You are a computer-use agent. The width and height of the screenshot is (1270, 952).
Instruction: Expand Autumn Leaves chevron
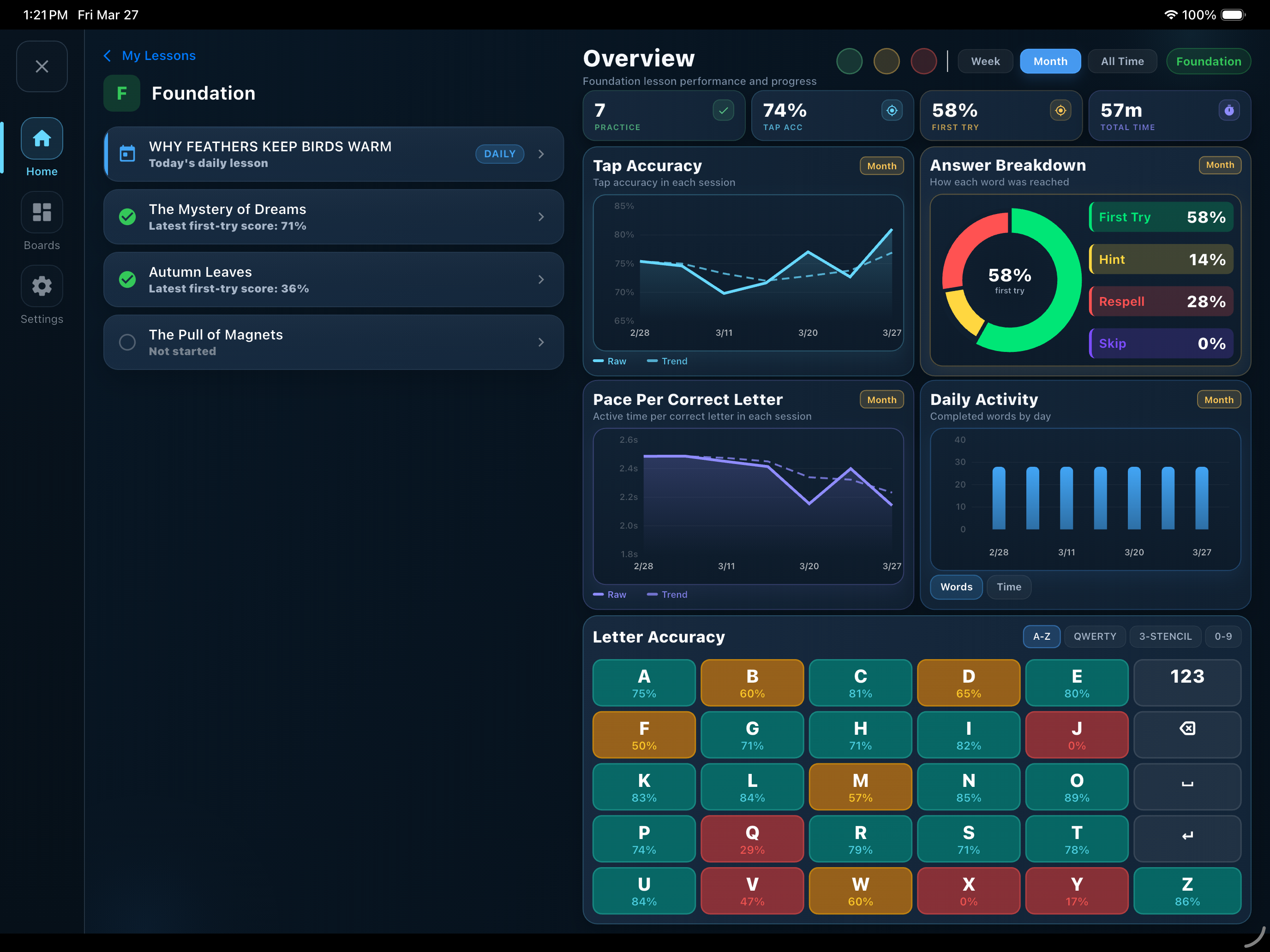[x=541, y=280]
